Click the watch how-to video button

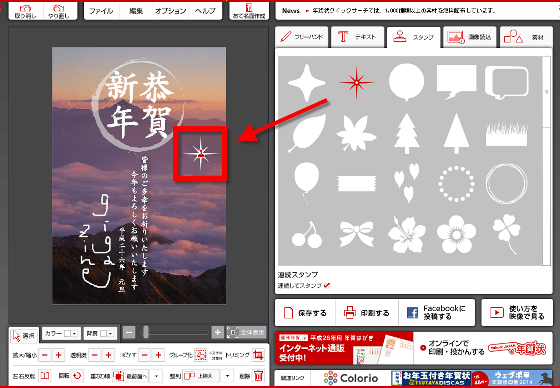click(517, 313)
